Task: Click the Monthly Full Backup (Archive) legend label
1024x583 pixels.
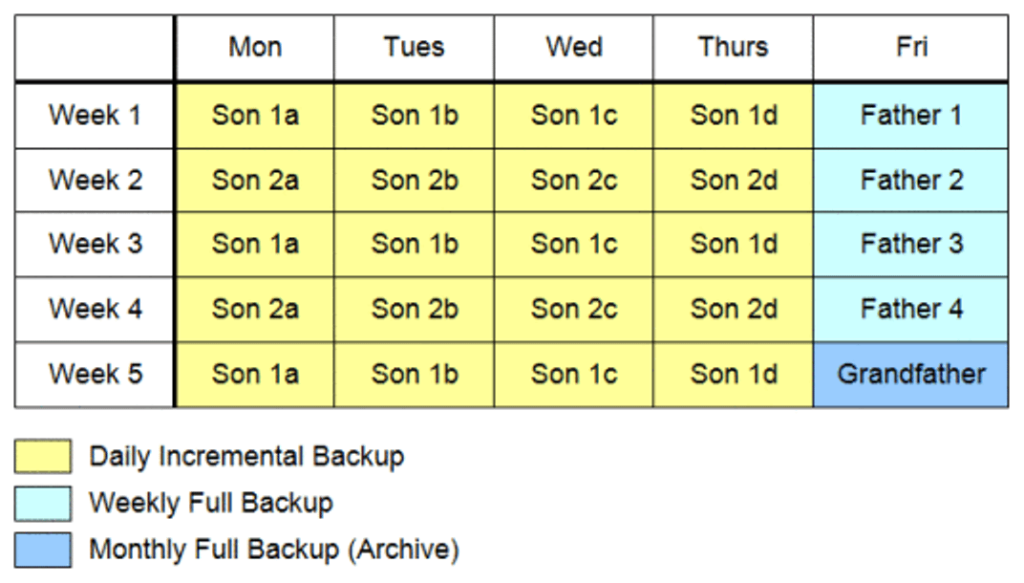Action: (x=273, y=549)
